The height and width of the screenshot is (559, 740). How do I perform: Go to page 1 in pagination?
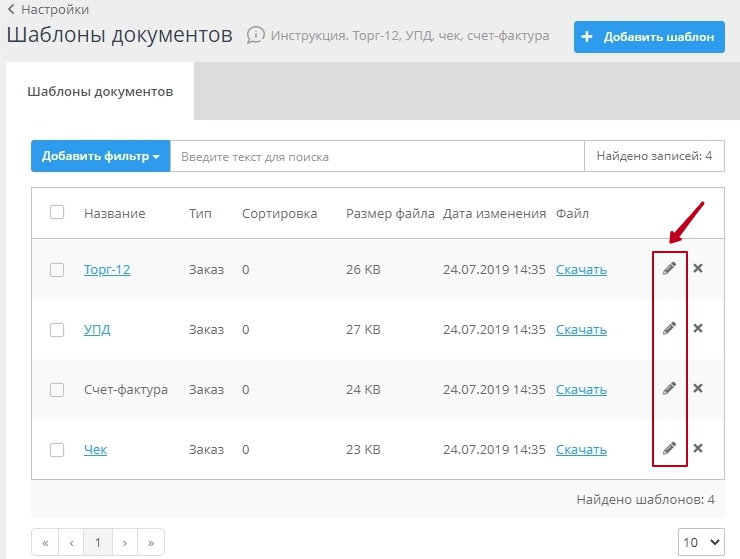[x=98, y=542]
